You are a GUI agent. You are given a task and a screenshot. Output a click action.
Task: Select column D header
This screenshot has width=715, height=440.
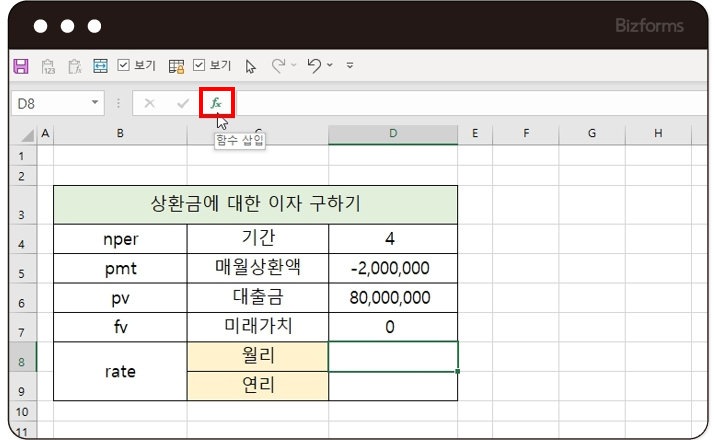pyautogui.click(x=393, y=133)
